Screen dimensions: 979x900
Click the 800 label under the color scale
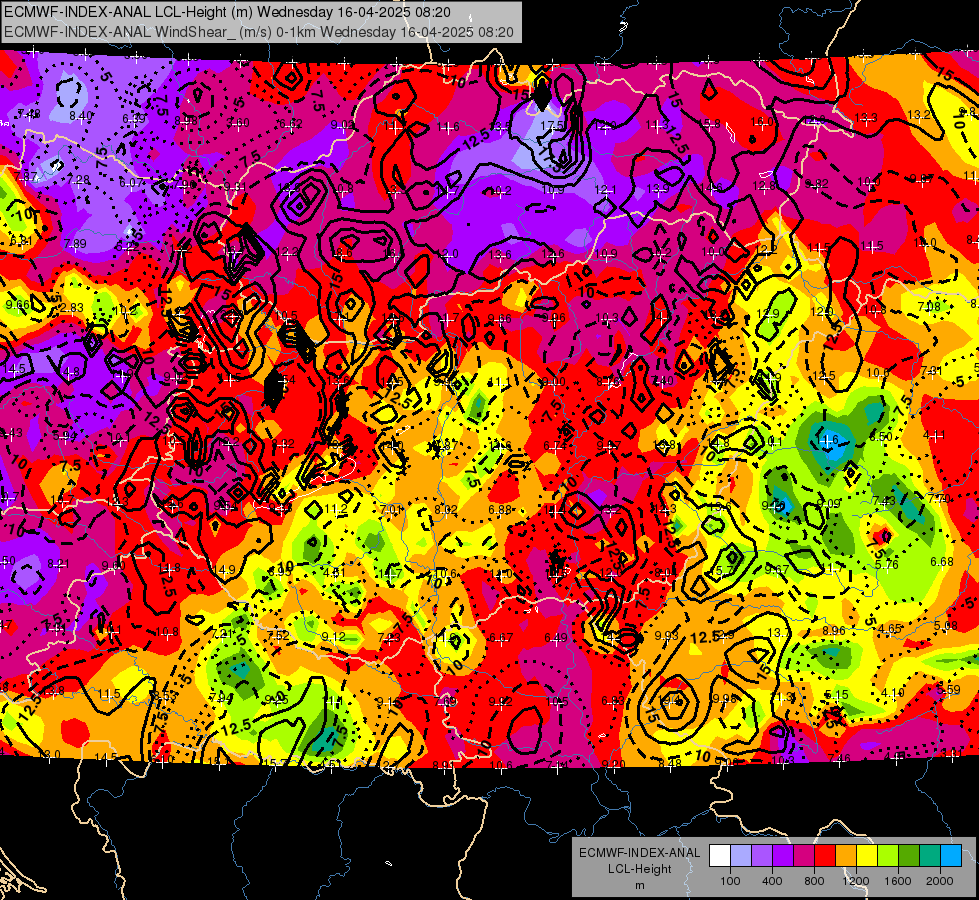814,881
